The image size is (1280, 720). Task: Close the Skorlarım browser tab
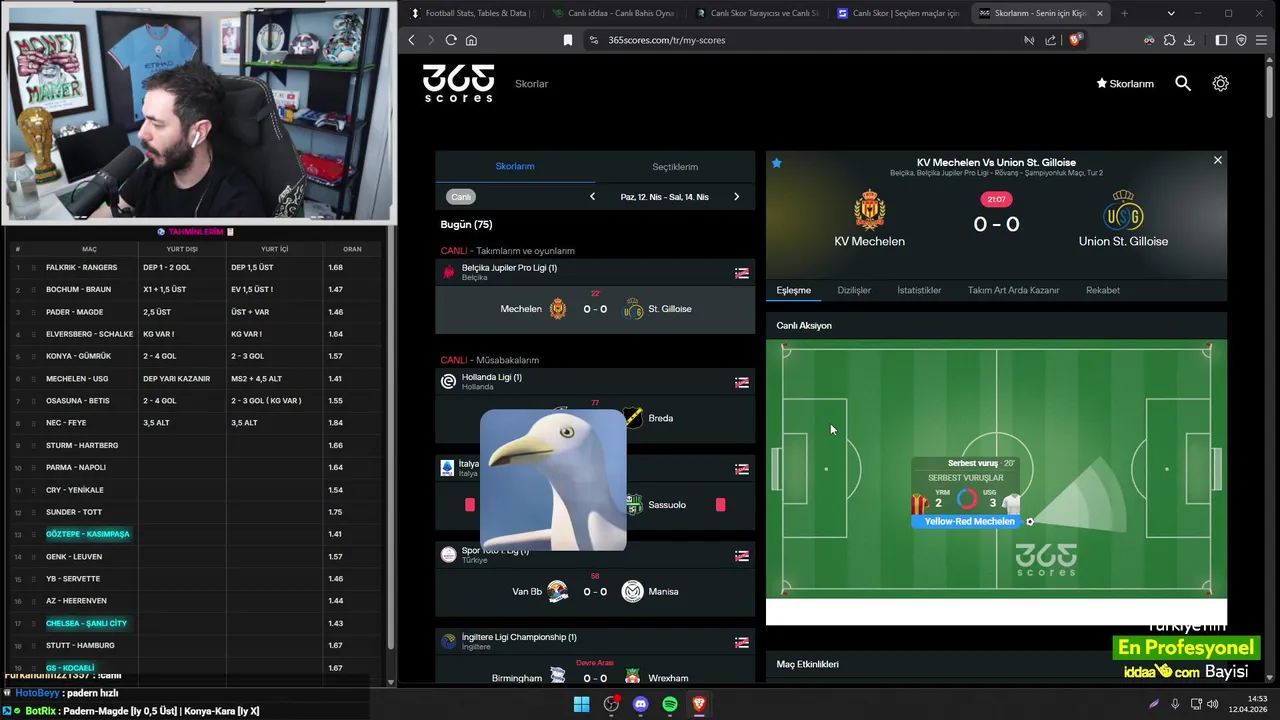click(x=1100, y=13)
